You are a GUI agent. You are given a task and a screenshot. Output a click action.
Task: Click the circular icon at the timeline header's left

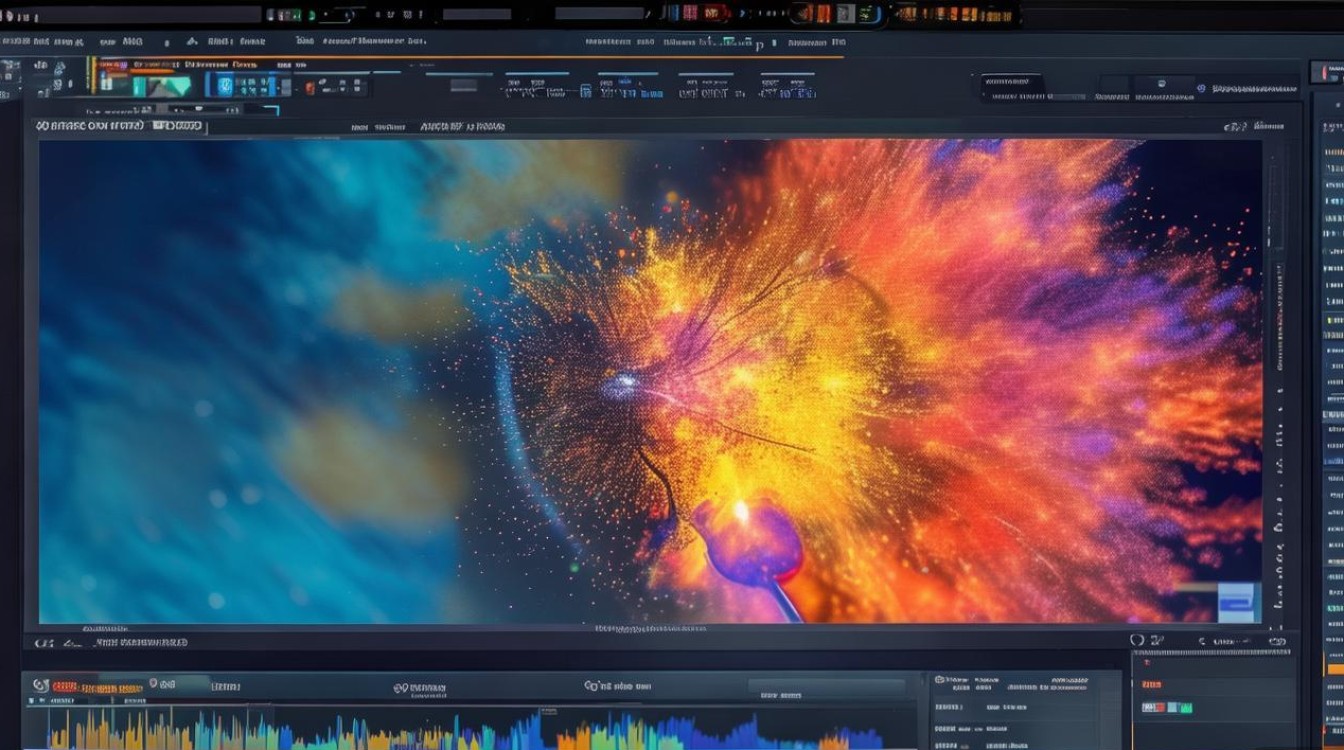pos(40,686)
